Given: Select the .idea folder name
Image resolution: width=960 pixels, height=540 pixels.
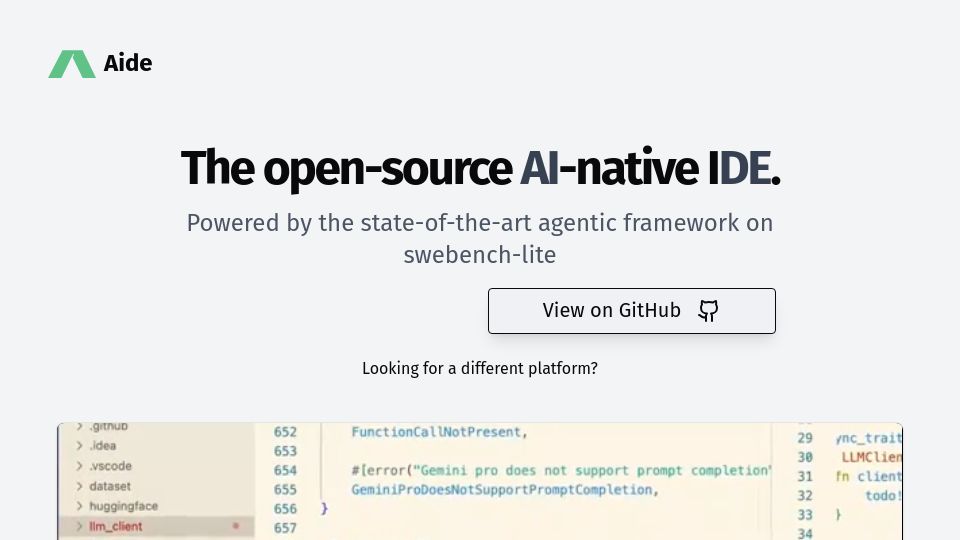Looking at the screenshot, I should pos(103,446).
